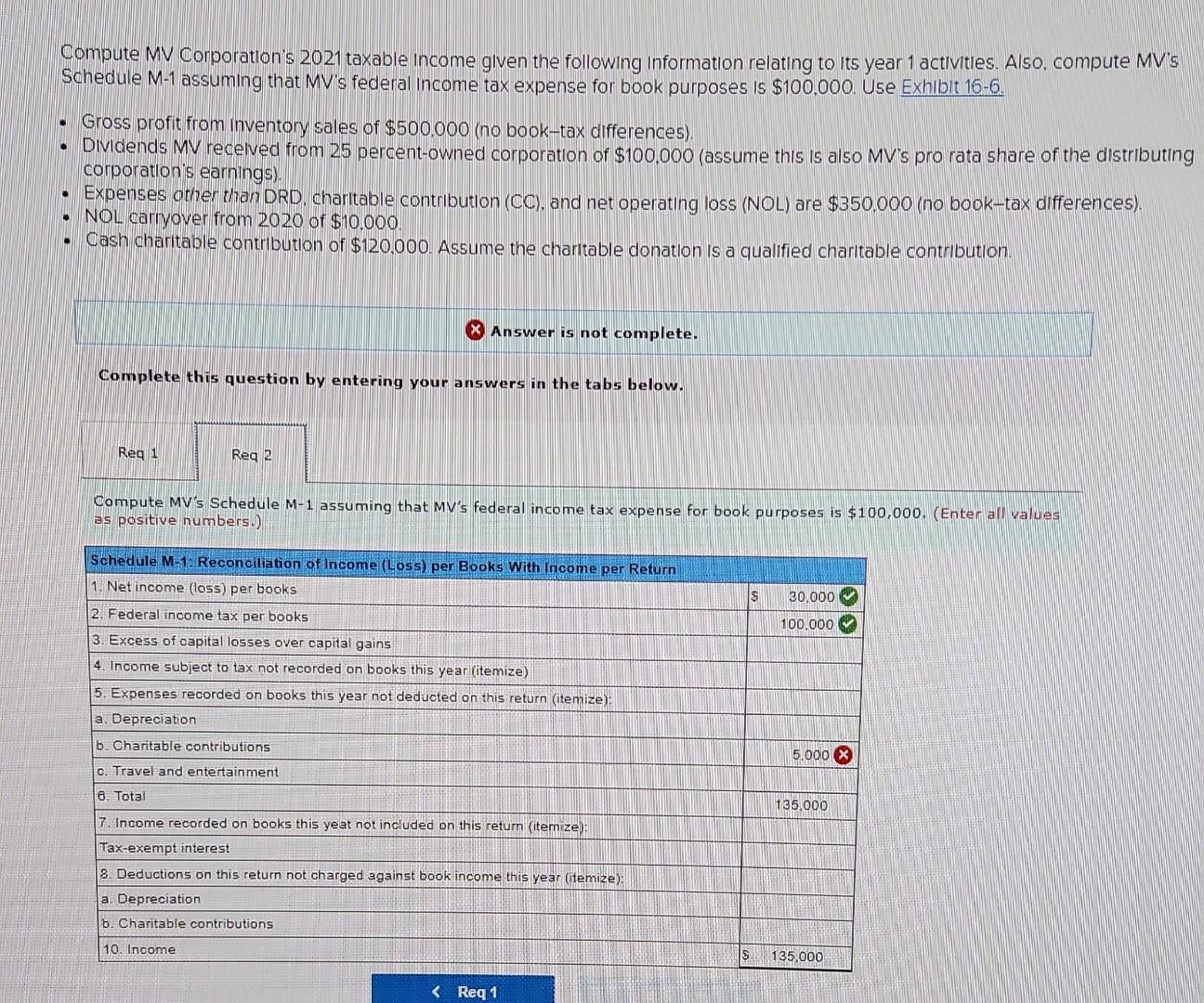Click the red X beside the 5,000 entry
1204x1003 pixels.
coord(844,755)
